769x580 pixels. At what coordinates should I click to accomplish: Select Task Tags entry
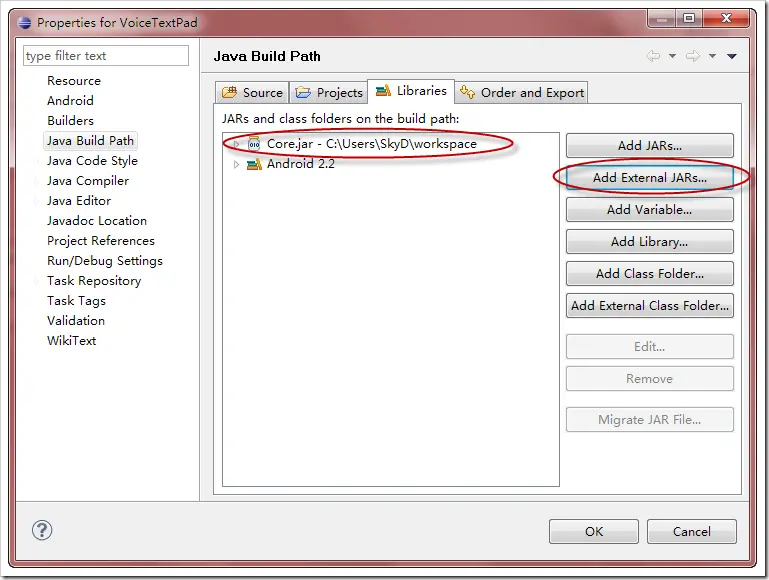[76, 301]
